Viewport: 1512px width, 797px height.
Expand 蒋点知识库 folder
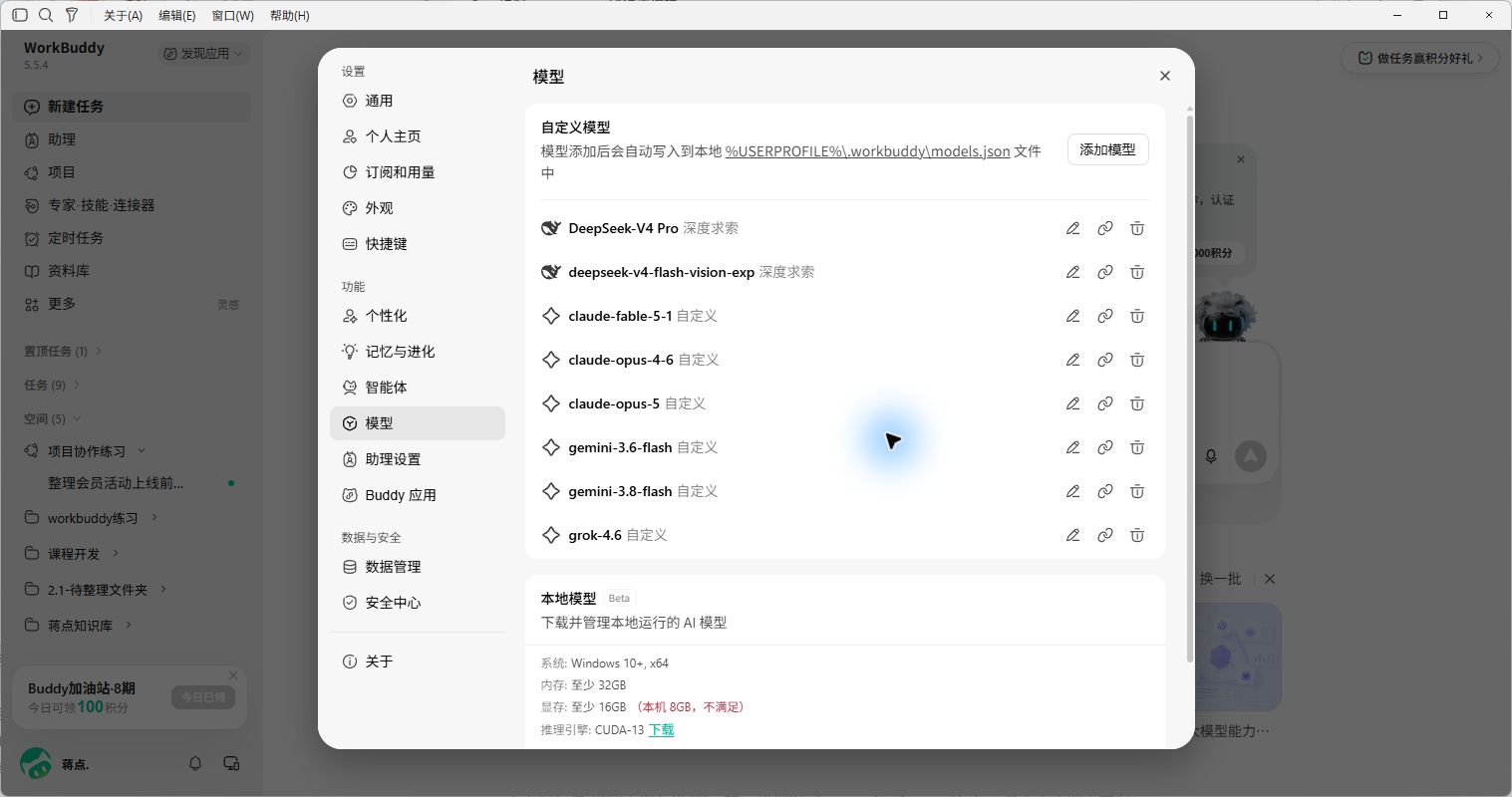pyautogui.click(x=129, y=625)
